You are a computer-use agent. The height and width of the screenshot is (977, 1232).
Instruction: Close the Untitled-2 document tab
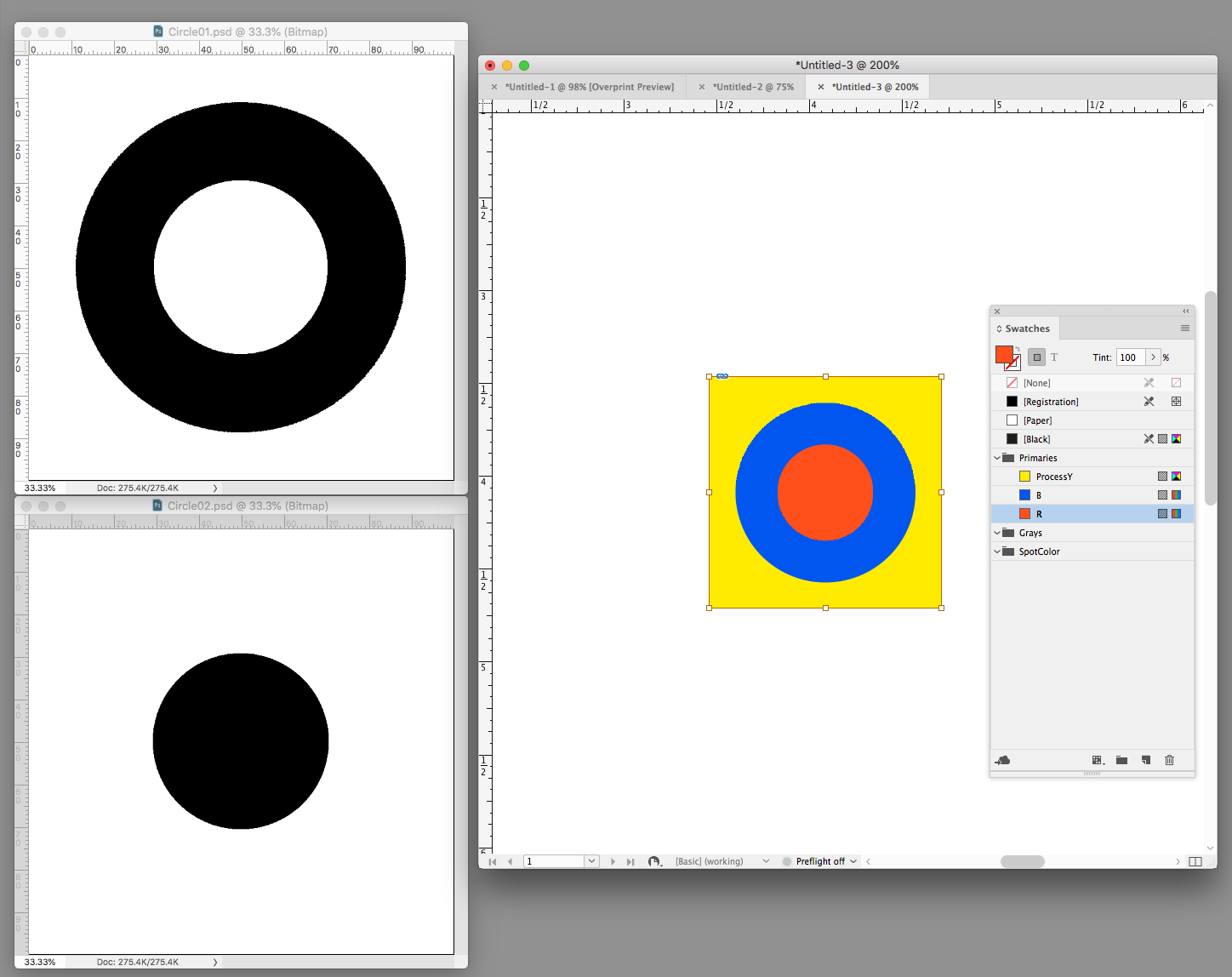(x=702, y=87)
